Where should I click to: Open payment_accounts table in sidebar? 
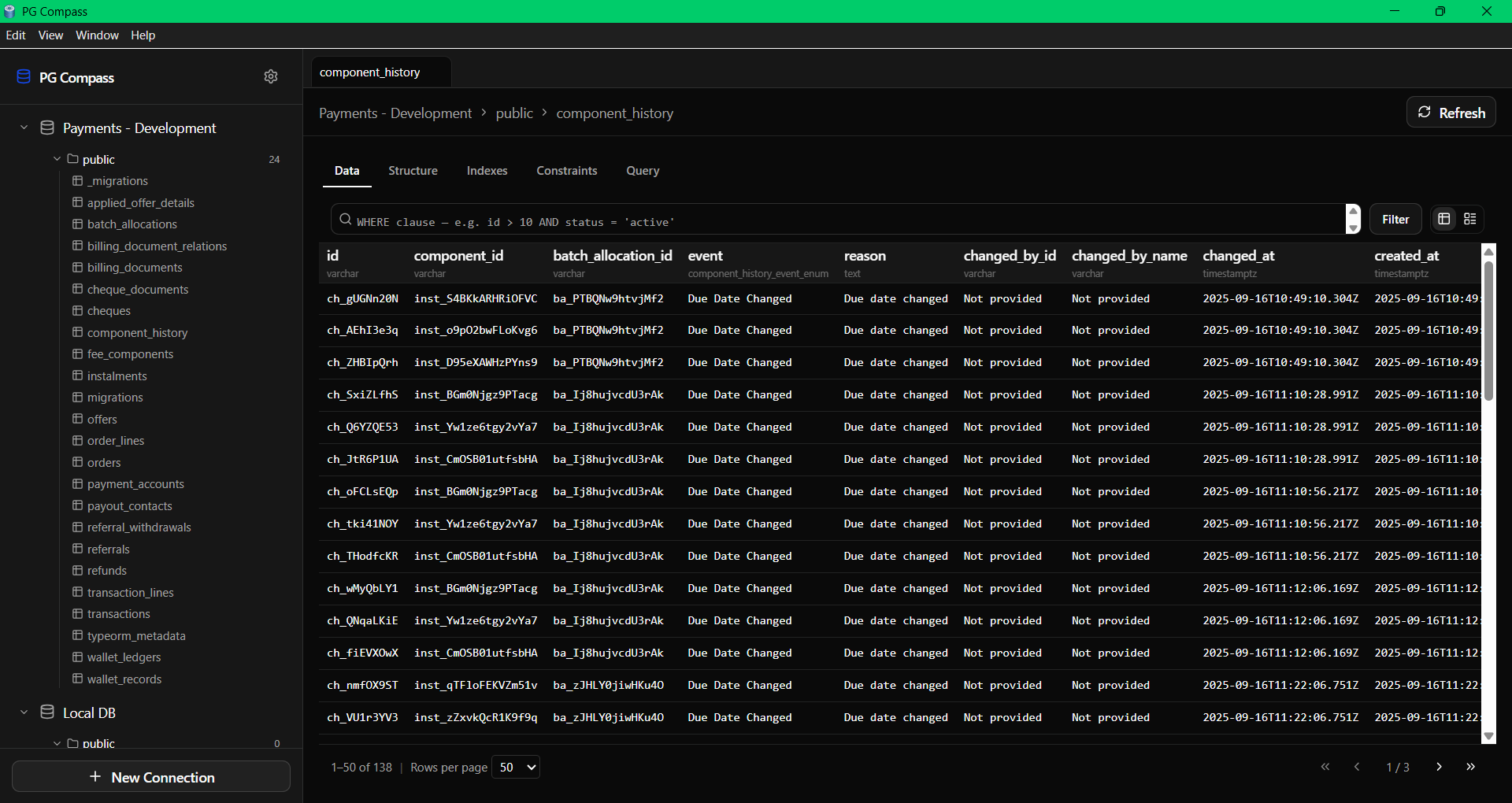point(135,484)
